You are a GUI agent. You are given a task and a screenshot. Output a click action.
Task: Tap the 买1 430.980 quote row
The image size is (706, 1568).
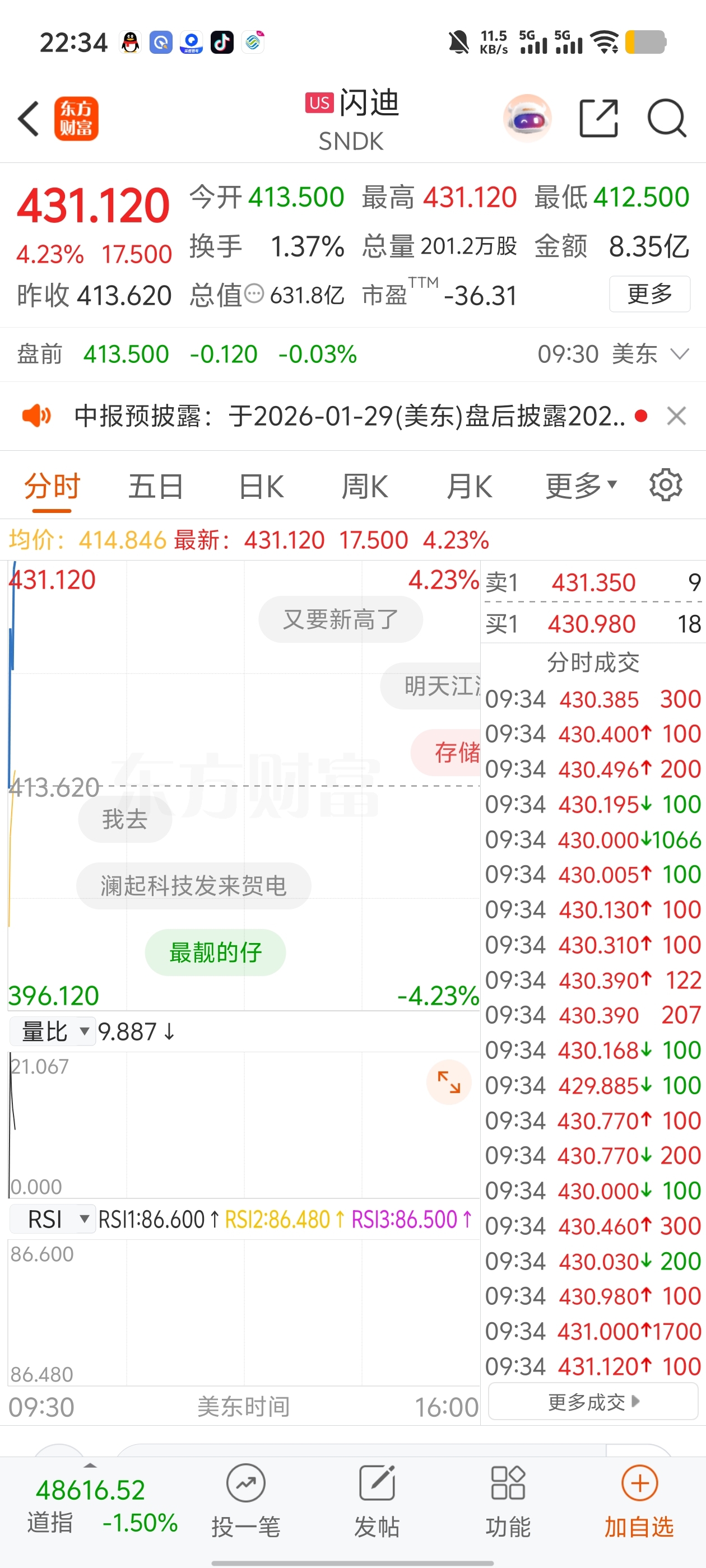(593, 624)
